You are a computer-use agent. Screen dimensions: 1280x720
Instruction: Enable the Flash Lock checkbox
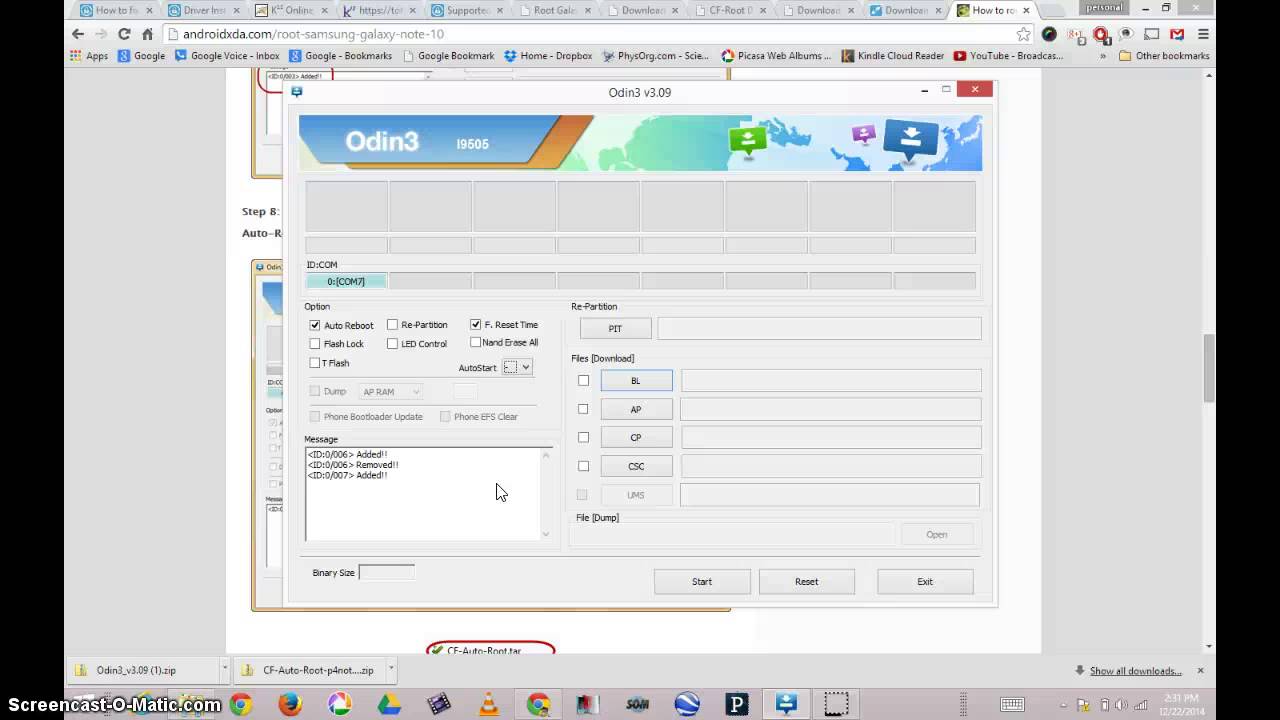[315, 344]
